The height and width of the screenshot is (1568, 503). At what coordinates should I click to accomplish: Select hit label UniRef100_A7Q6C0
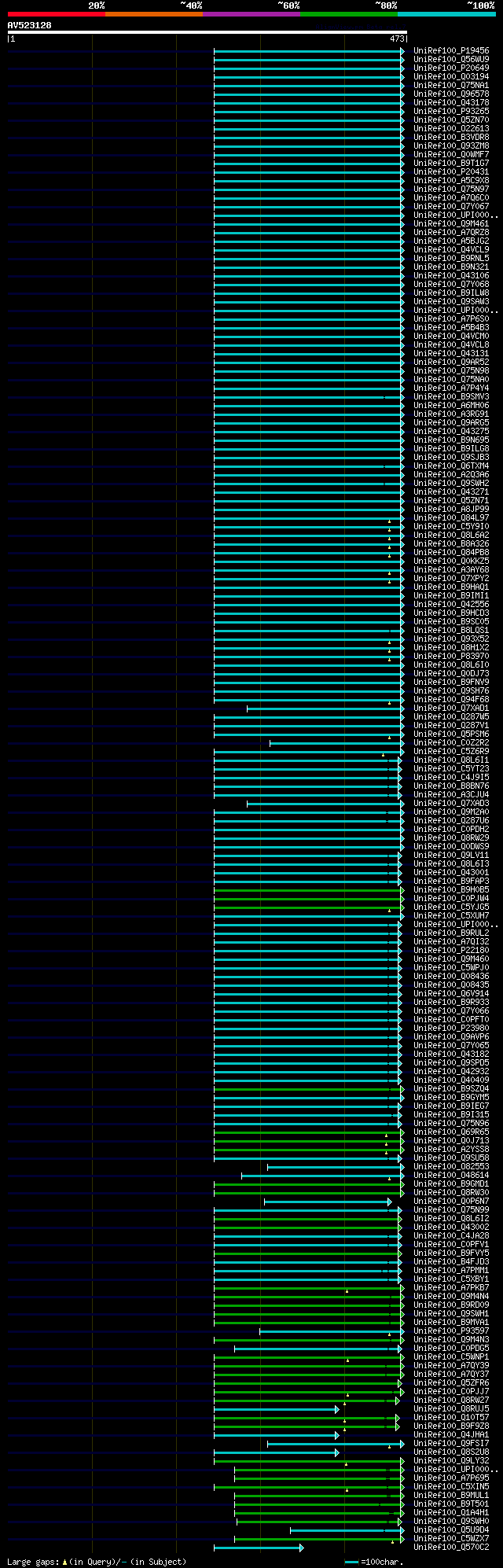[x=451, y=197]
